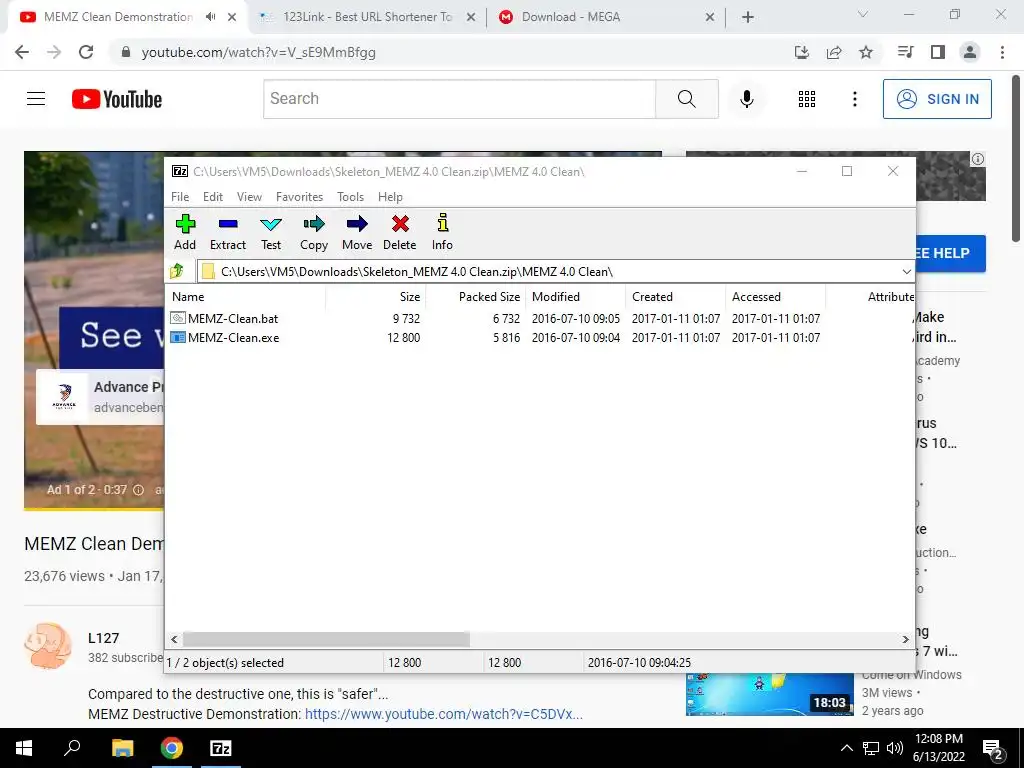Image resolution: width=1024 pixels, height=768 pixels.
Task: Open the 18:03 suggested video thumbnail
Action: click(x=769, y=695)
